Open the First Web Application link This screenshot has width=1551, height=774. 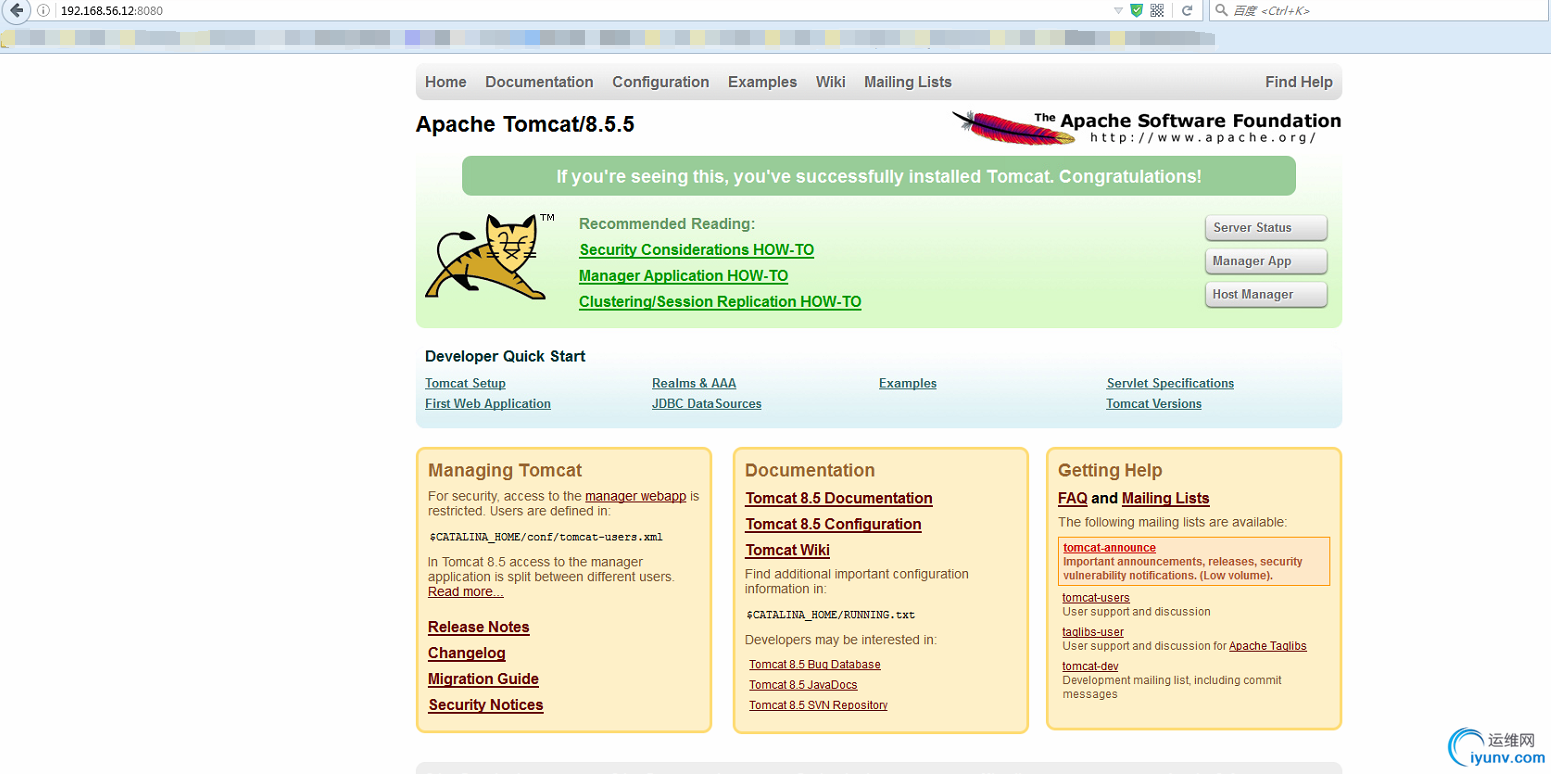click(x=488, y=404)
